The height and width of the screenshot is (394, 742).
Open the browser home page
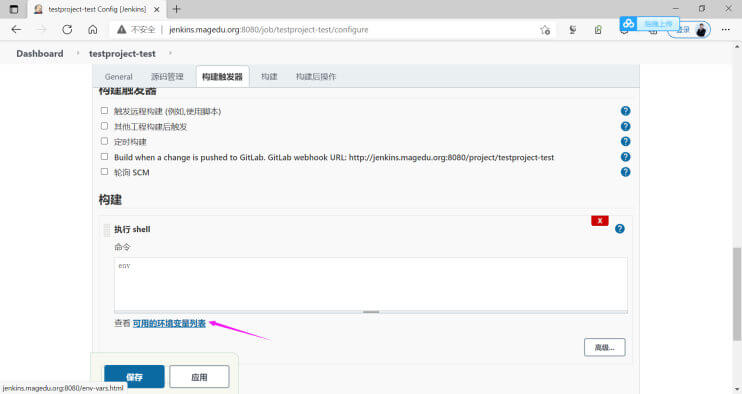[93, 29]
